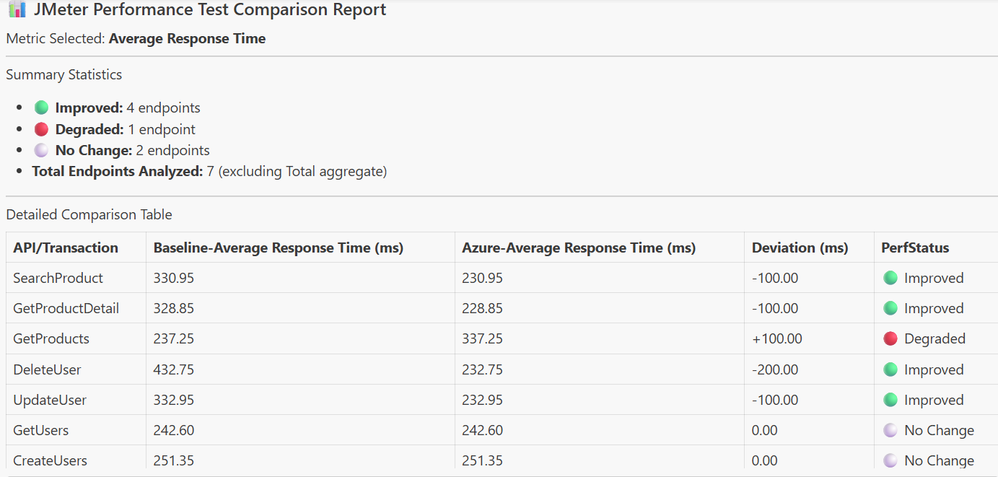Image resolution: width=998 pixels, height=477 pixels.
Task: Select the API/Transaction column header
Action: pos(66,248)
